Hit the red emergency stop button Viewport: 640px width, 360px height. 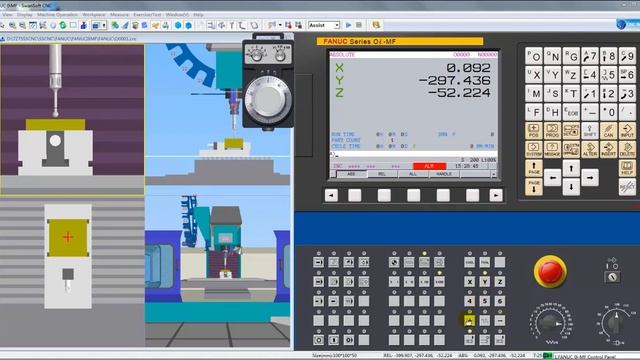coord(550,271)
